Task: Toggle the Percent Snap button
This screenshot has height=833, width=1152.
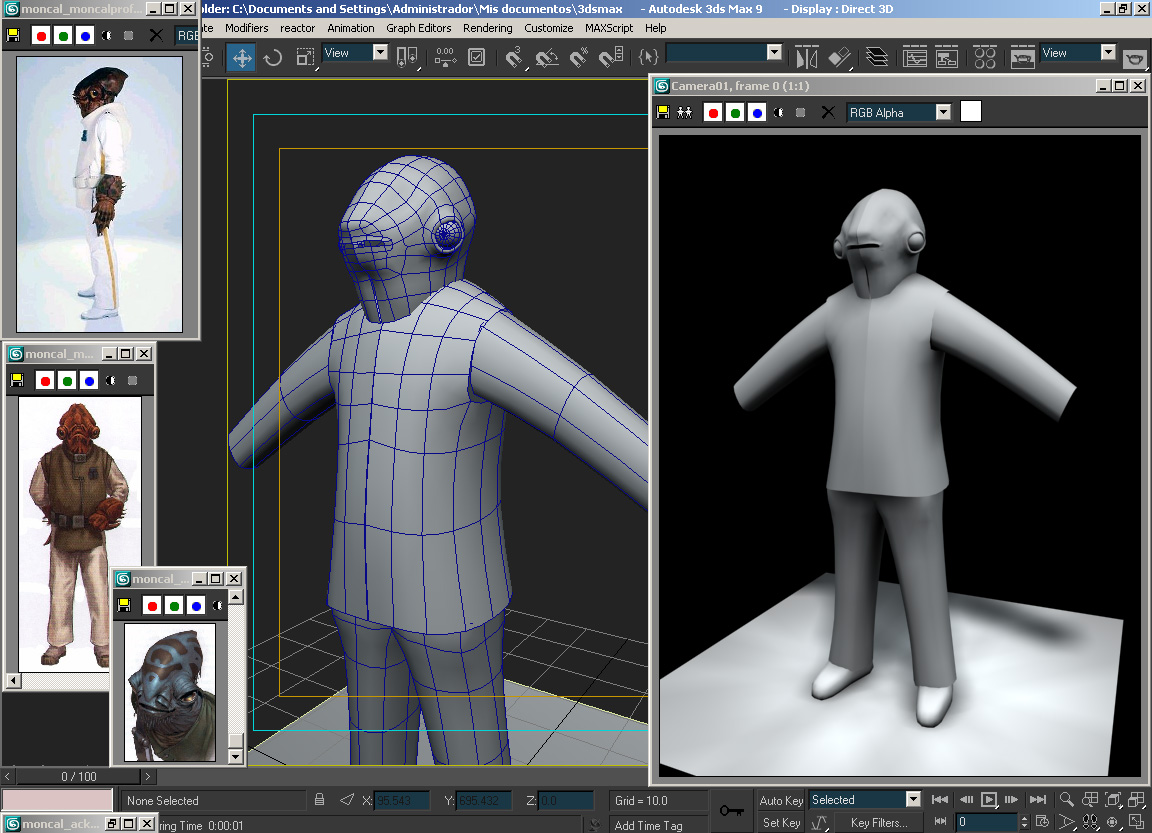Action: (579, 57)
